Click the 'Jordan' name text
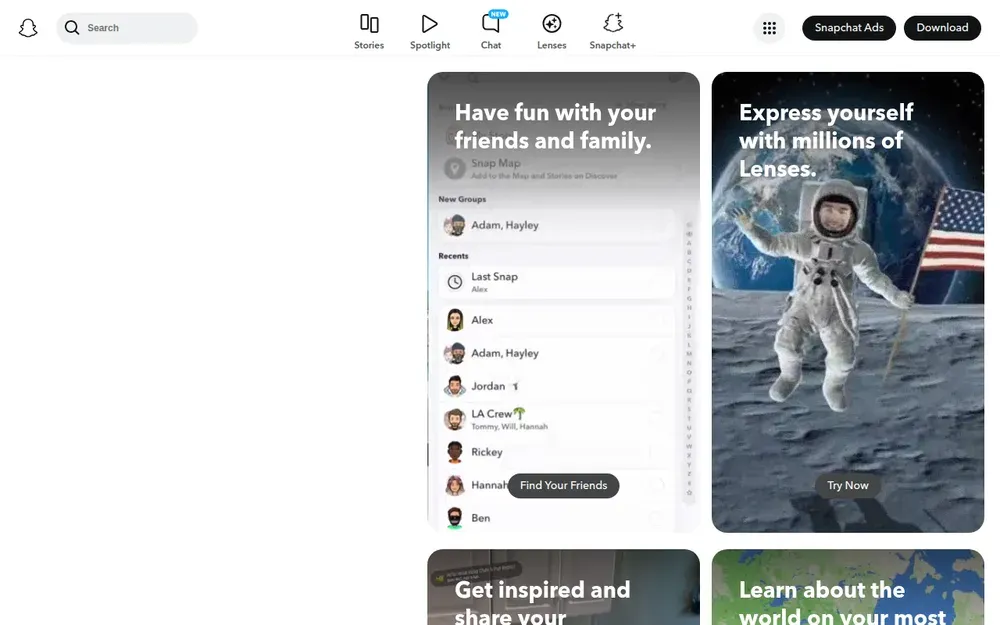 tap(488, 386)
